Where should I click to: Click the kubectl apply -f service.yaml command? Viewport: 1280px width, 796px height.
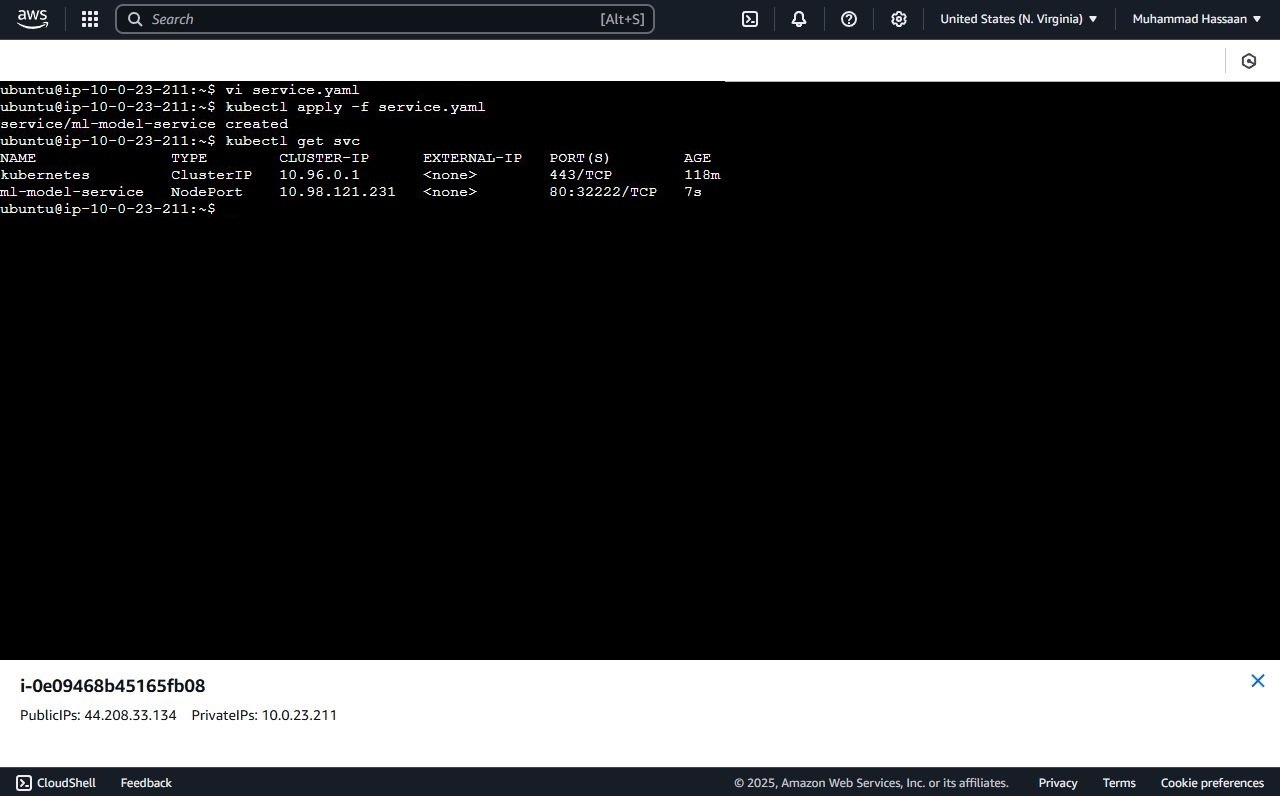click(355, 107)
